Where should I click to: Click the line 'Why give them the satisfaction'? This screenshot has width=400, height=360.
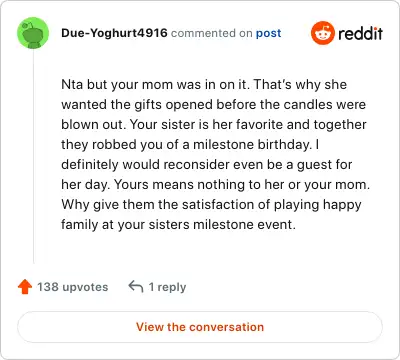(211, 204)
